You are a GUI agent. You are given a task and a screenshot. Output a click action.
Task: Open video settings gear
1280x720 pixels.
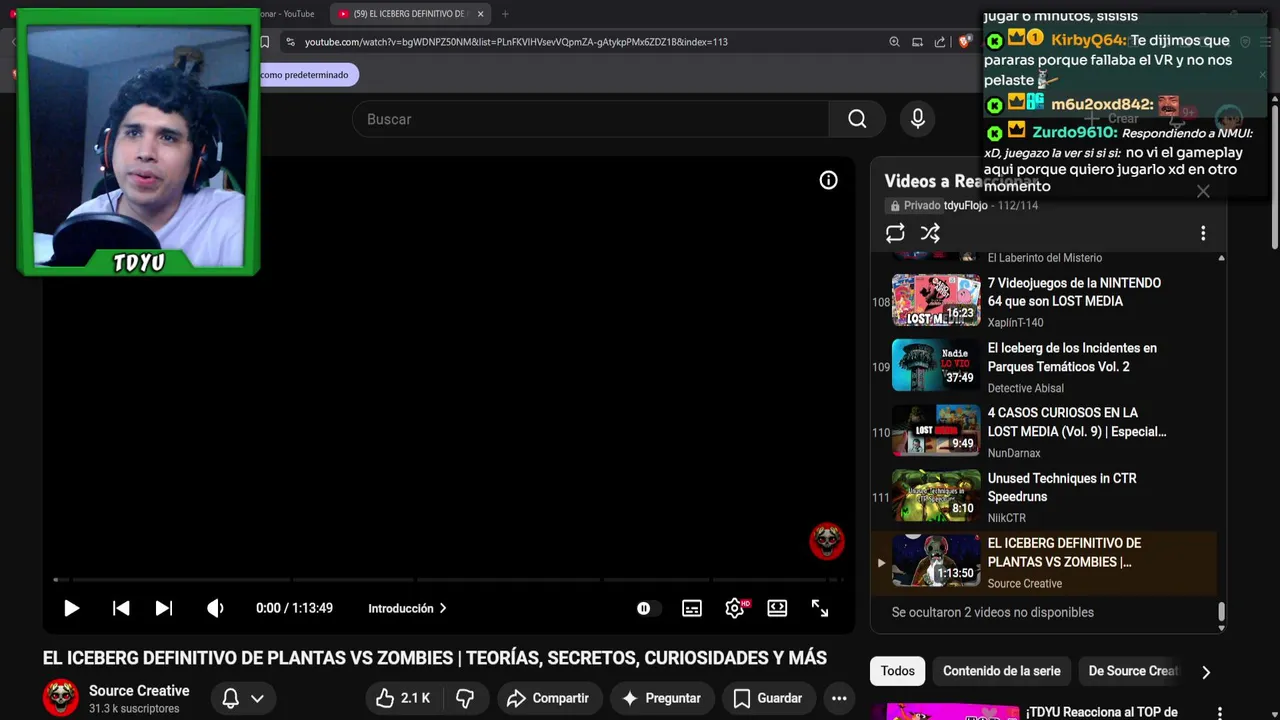[x=735, y=608]
